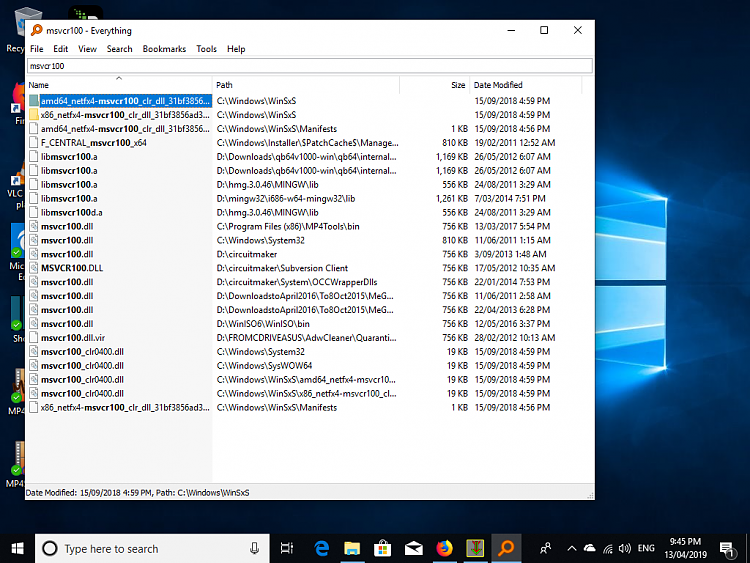This screenshot has width=750, height=563.
Task: Click dll icon of msvcr100.dll in MP4Tools\bin
Action: pos(33,226)
